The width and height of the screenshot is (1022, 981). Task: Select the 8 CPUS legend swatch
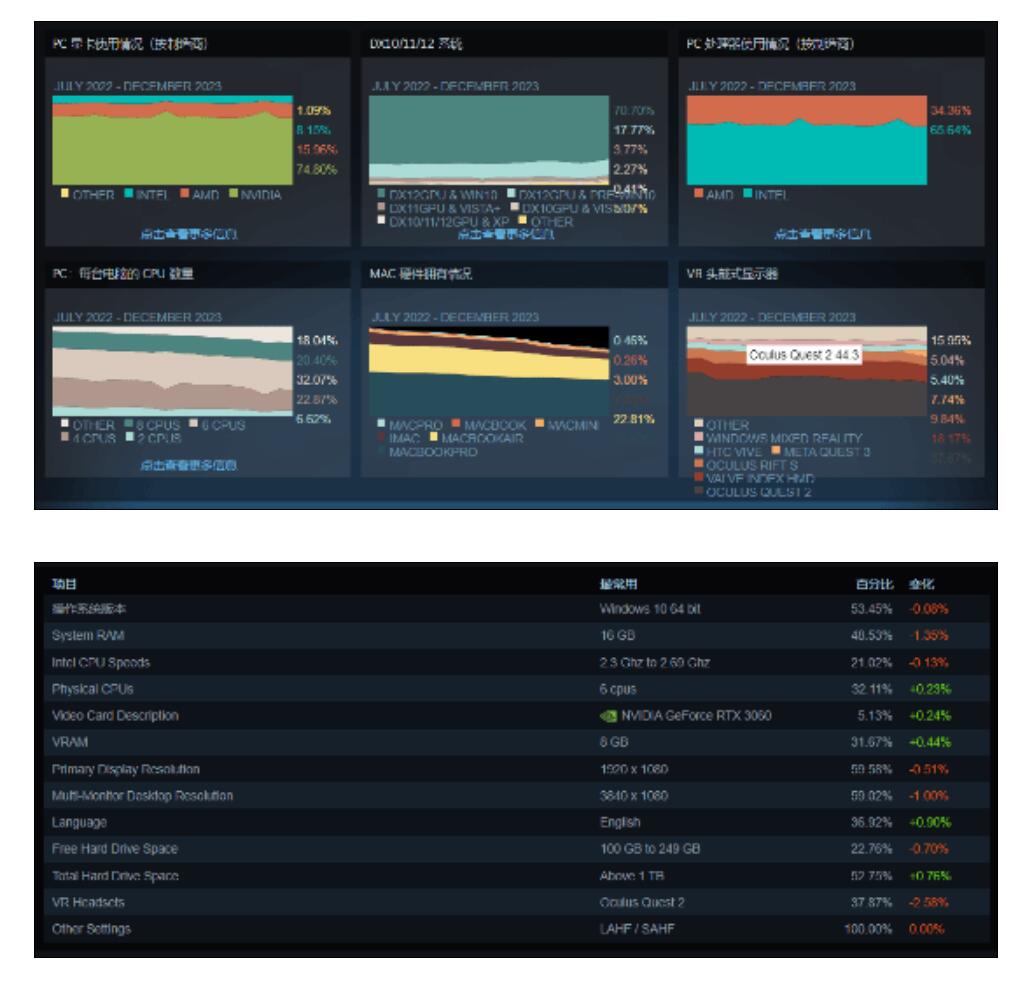(129, 423)
